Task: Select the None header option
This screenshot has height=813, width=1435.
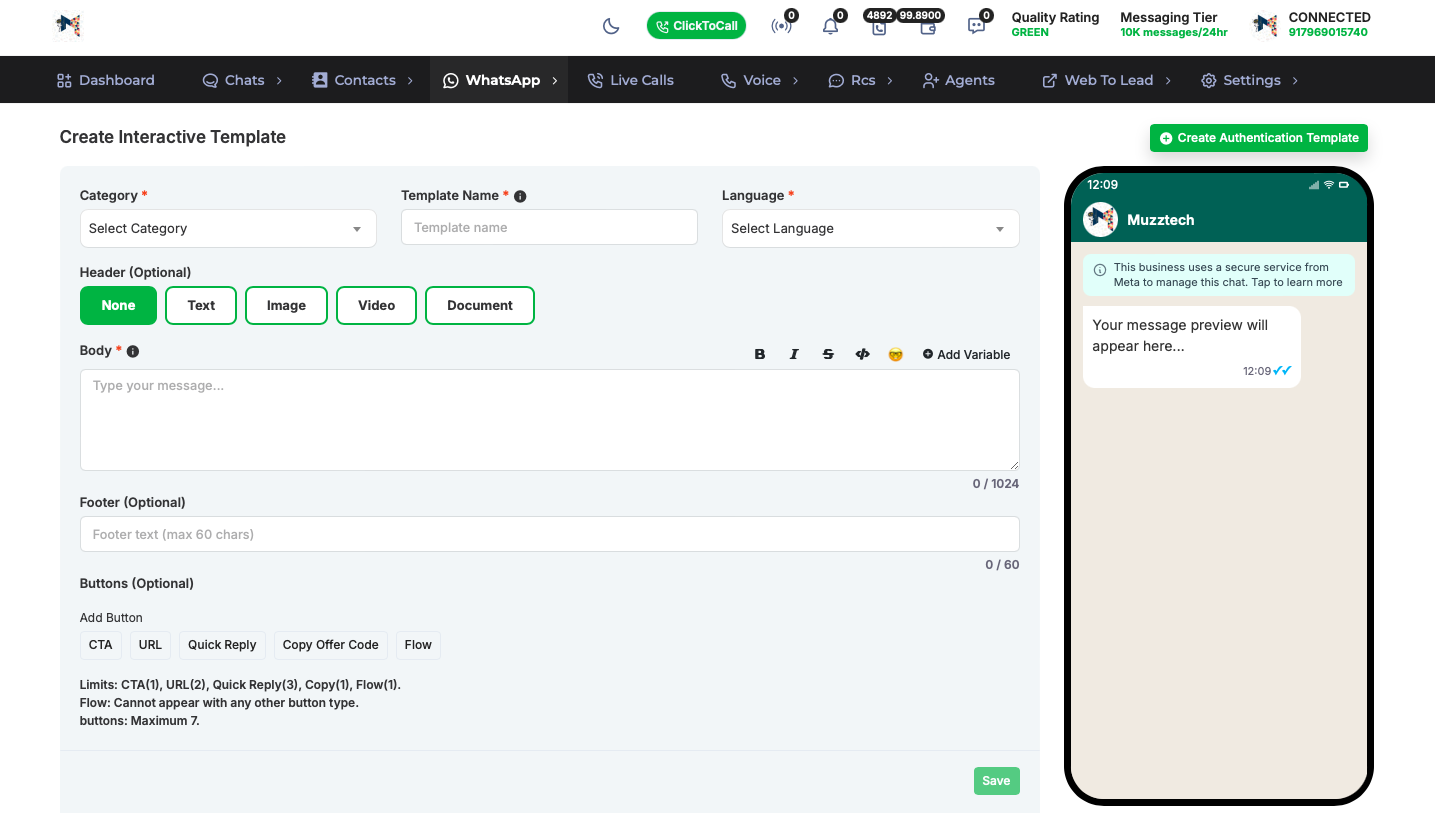Action: pos(118,305)
